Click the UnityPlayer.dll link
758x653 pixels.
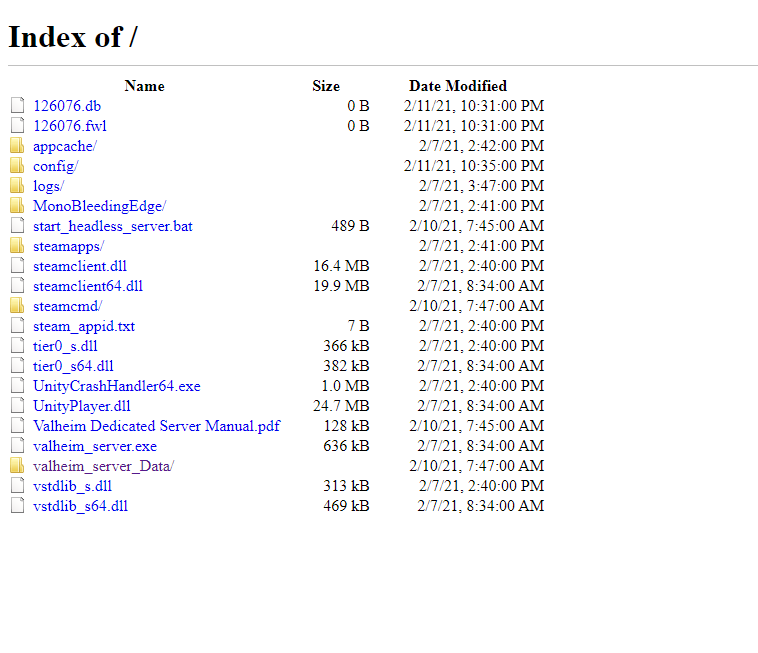[x=82, y=406]
